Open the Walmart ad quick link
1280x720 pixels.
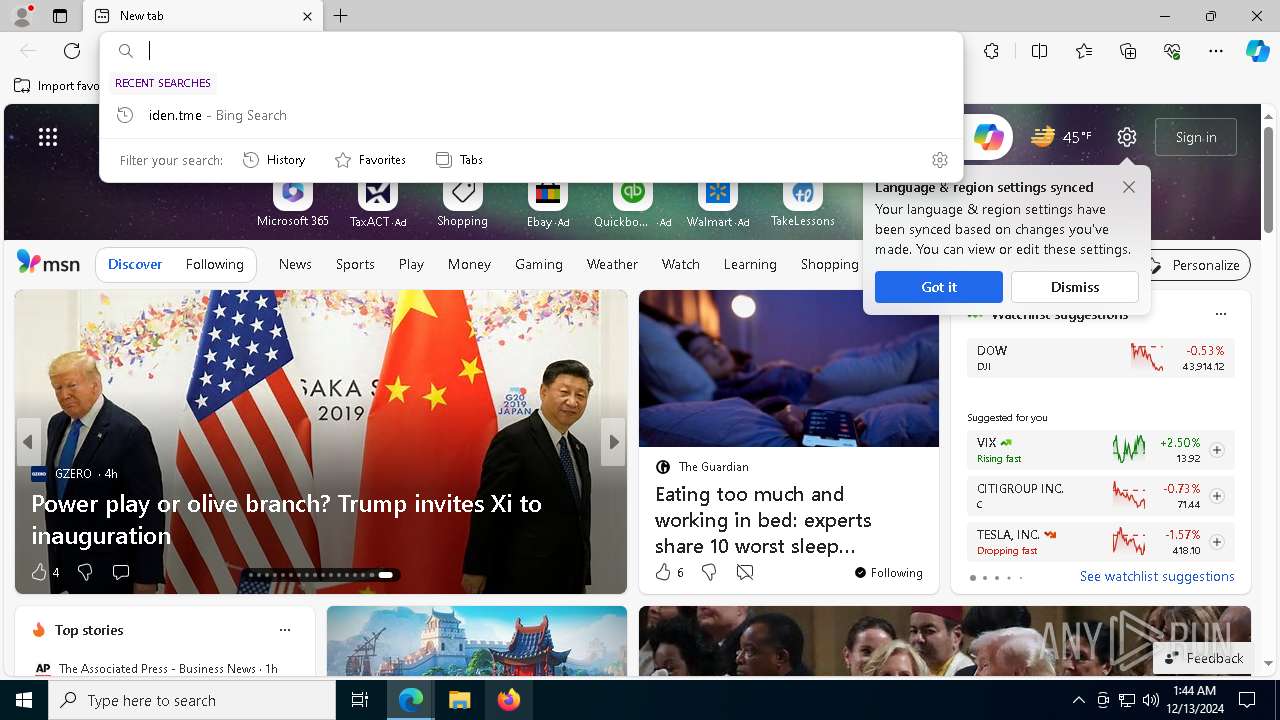(718, 204)
